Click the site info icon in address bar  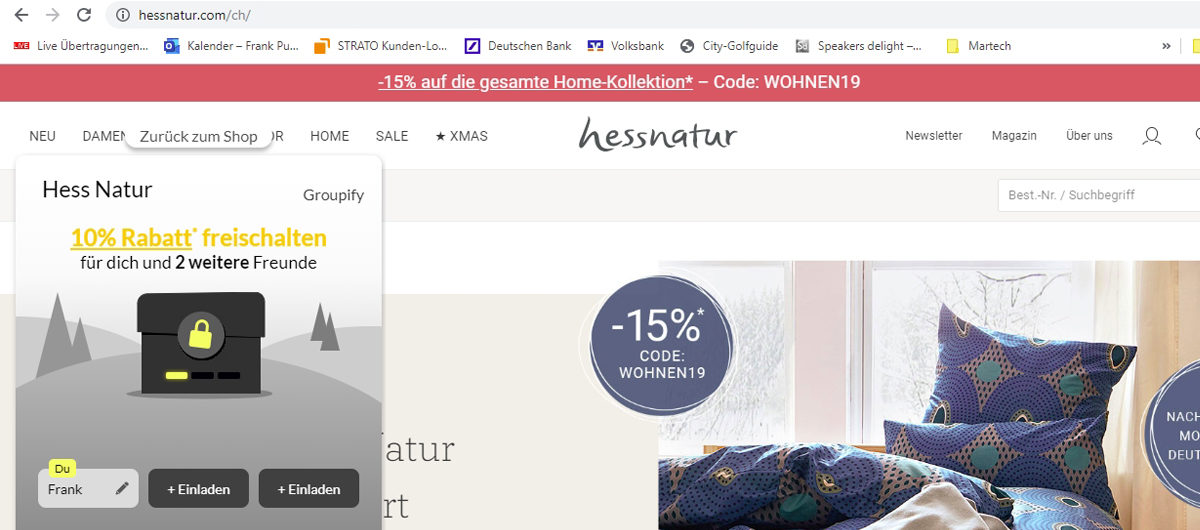(x=123, y=15)
